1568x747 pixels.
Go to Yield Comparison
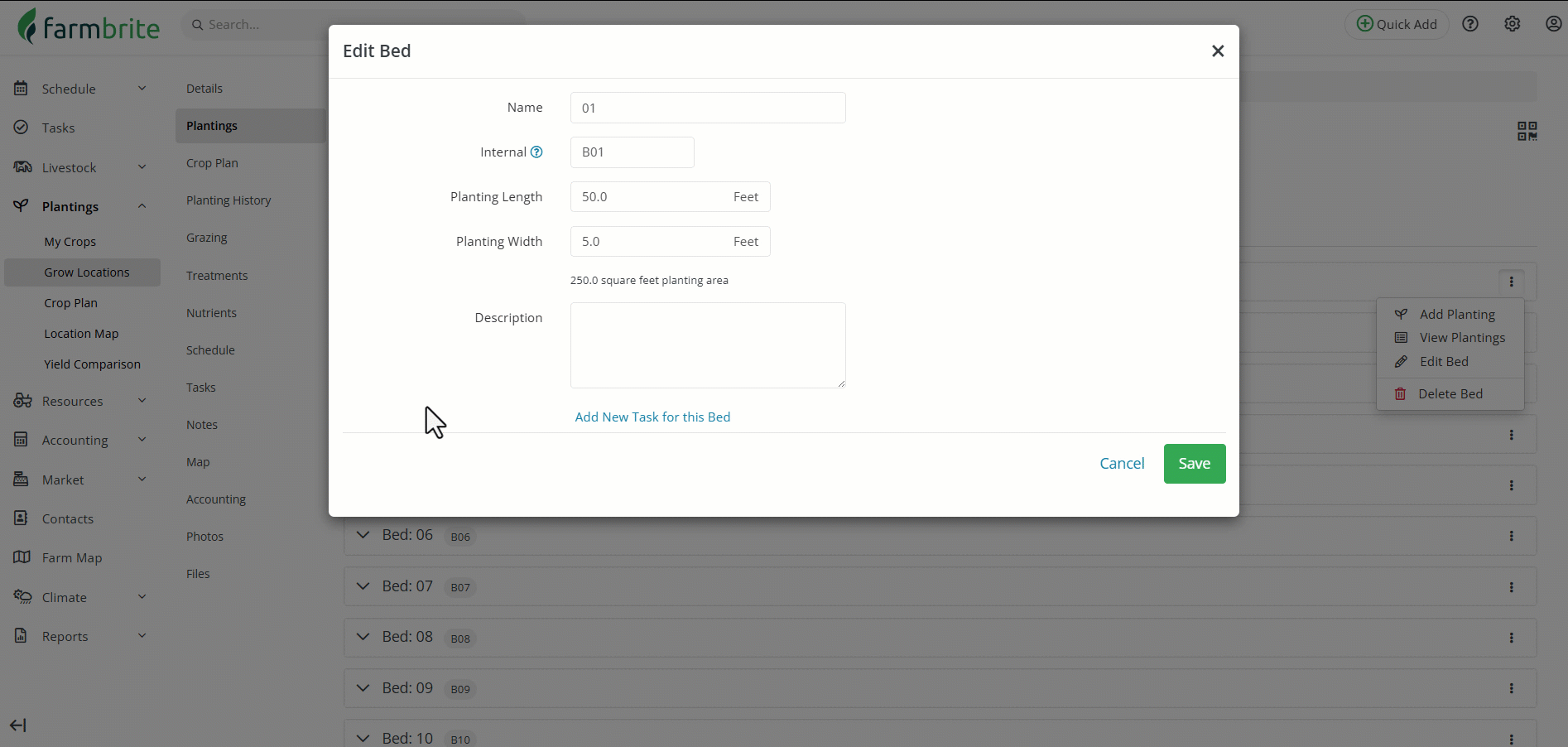(92, 364)
